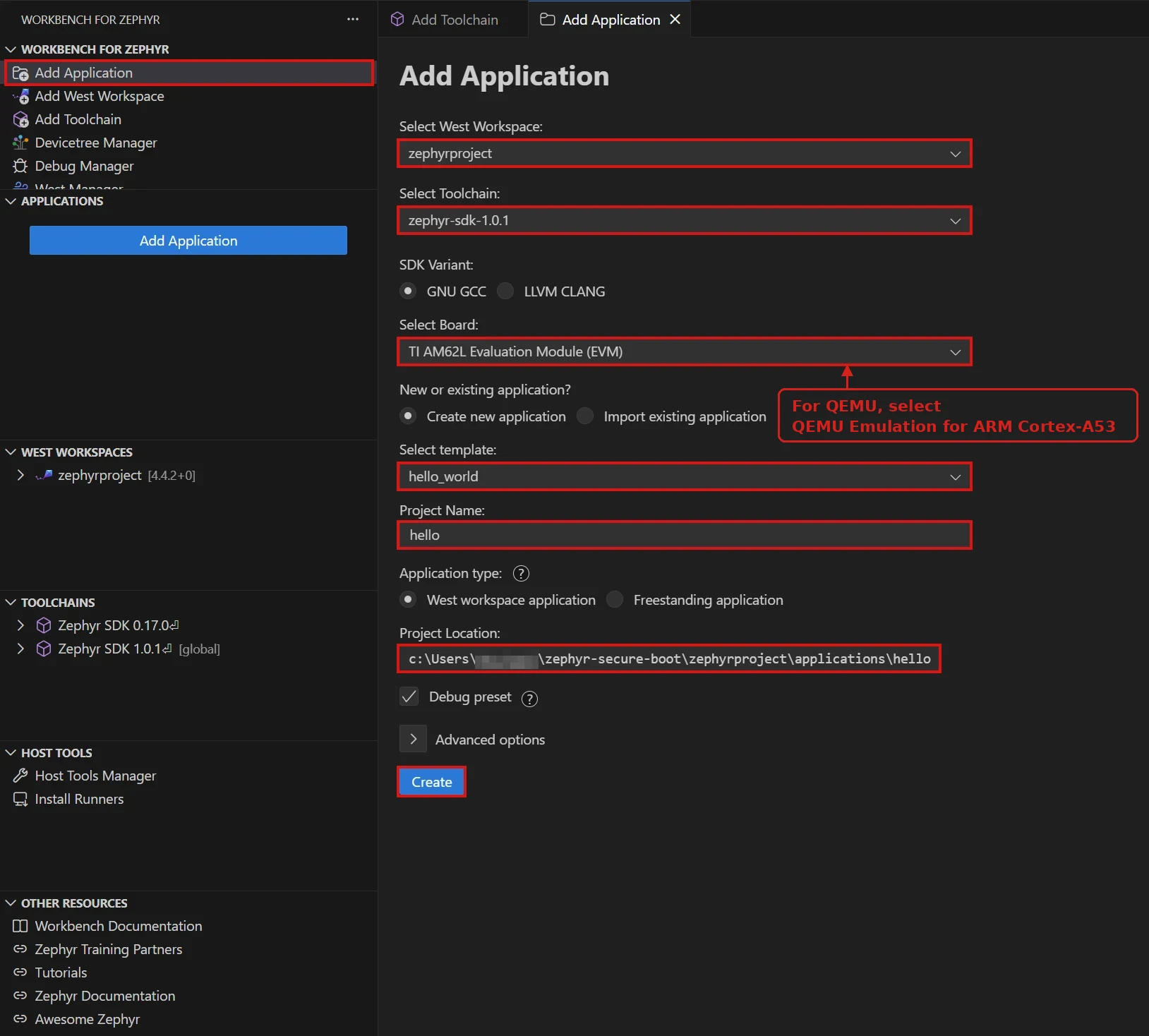Click the Debug Manager bug icon

pos(20,167)
